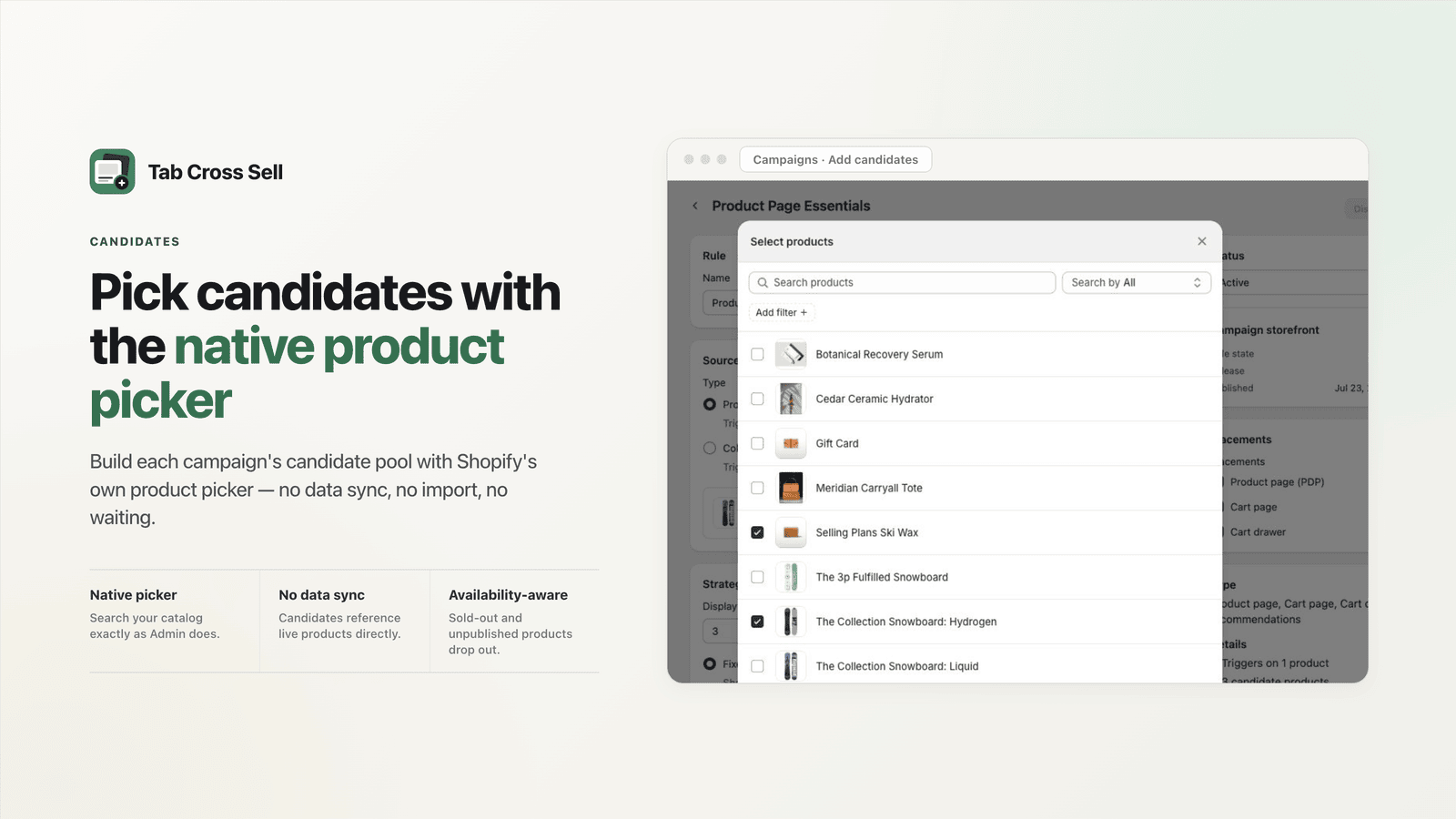Focus the Search products field
This screenshot has width=1456, height=819.
click(x=902, y=283)
